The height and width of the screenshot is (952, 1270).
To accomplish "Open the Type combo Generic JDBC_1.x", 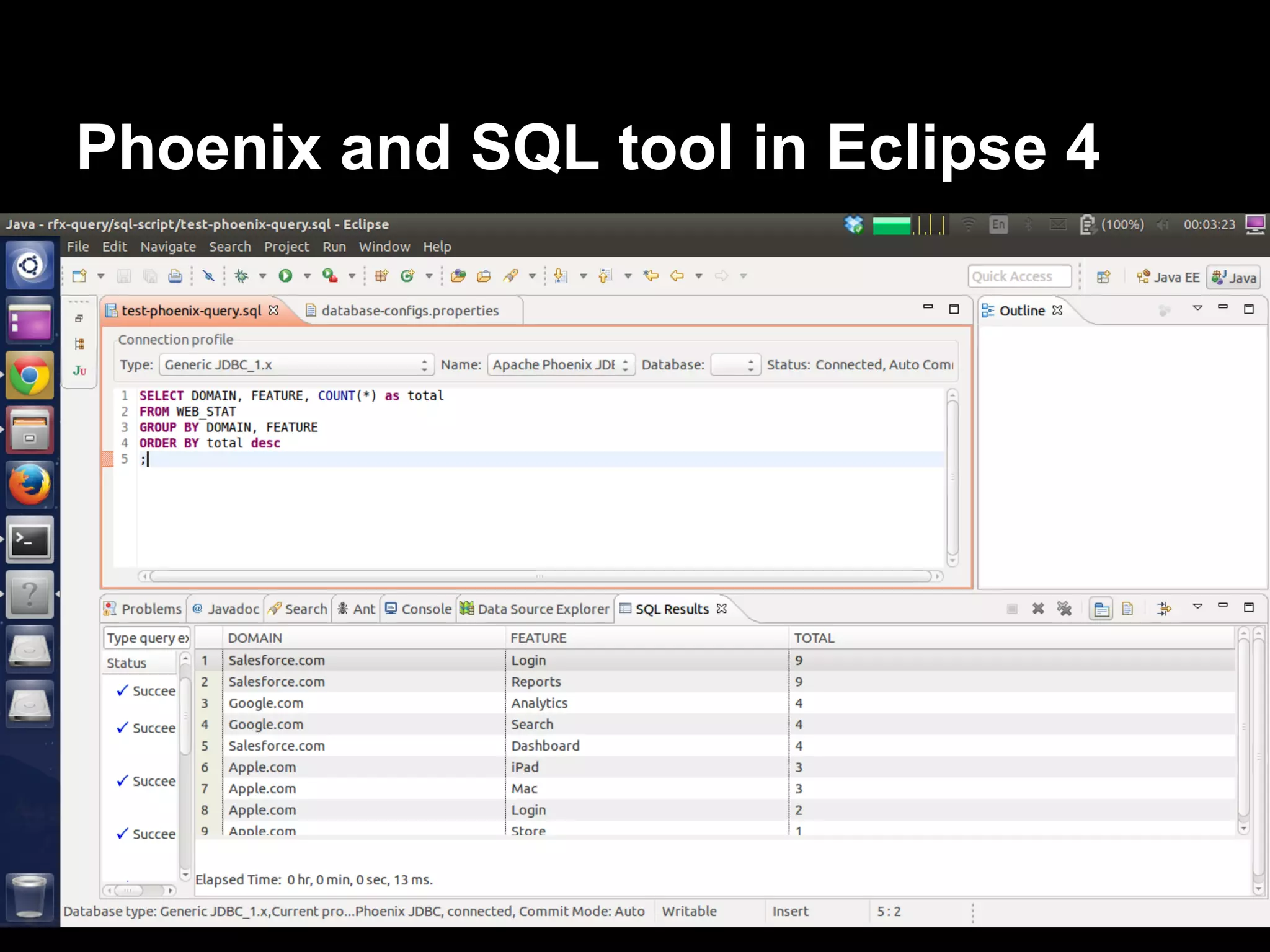I will click(x=297, y=364).
